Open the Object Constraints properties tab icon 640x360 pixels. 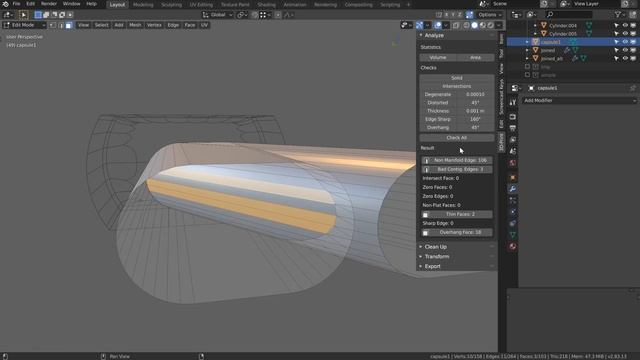point(513,223)
